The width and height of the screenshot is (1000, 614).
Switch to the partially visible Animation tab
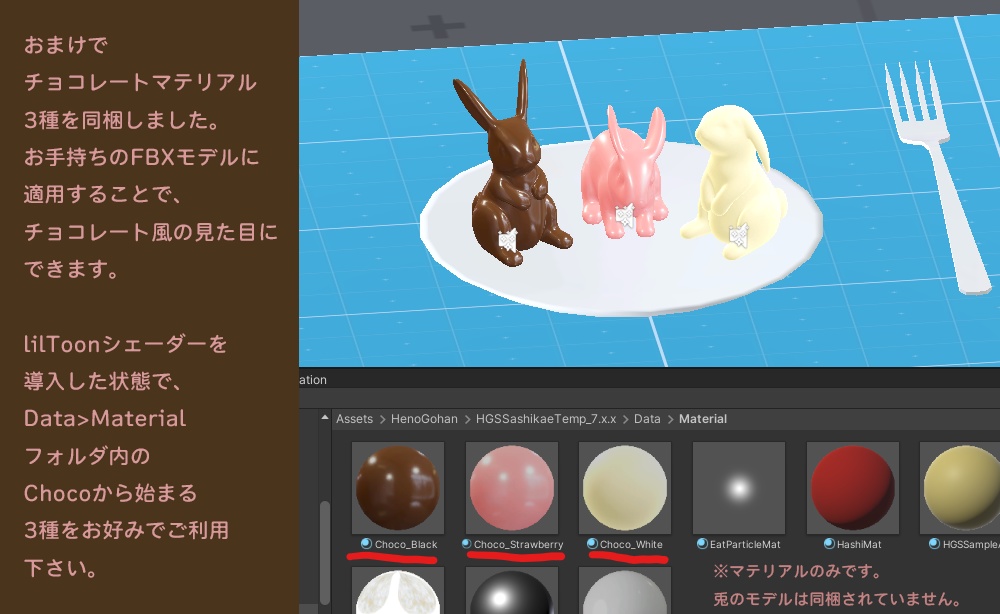tap(310, 380)
